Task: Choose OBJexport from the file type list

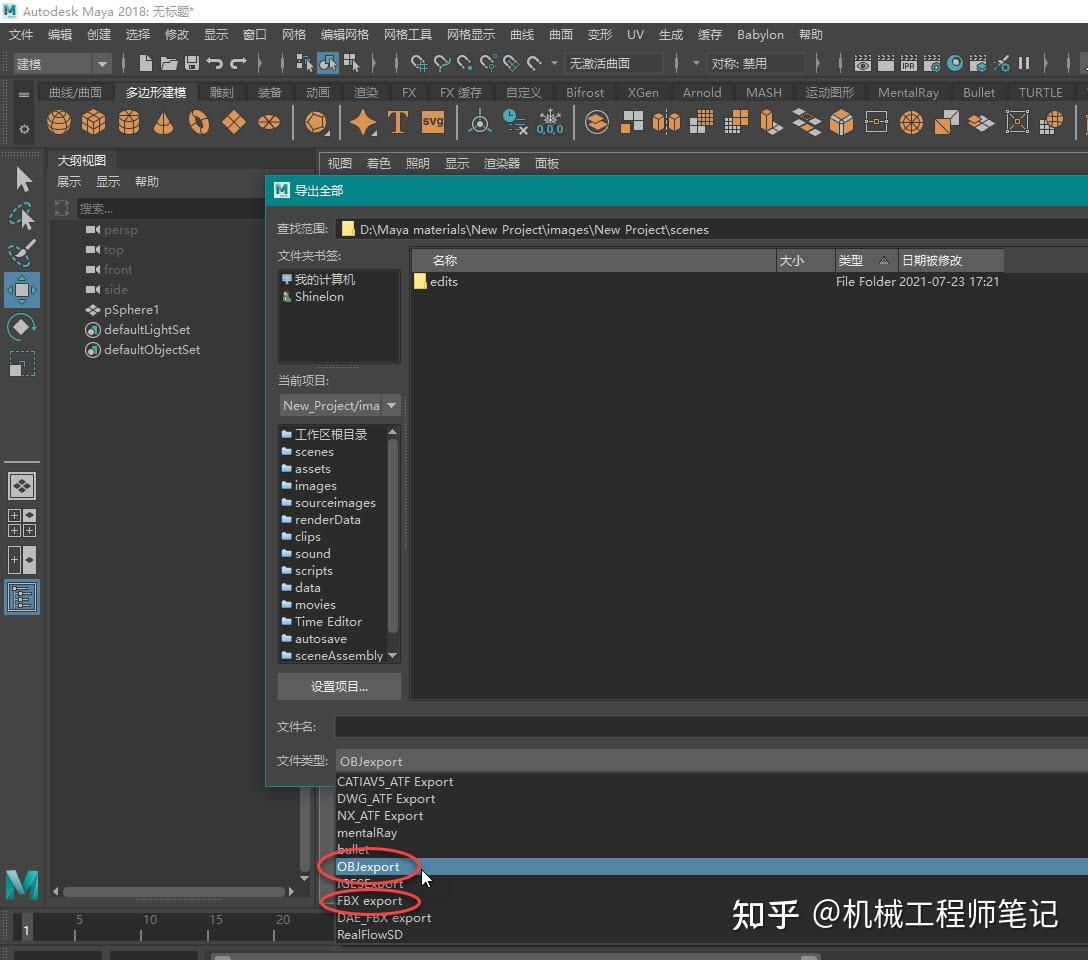Action: click(712, 866)
